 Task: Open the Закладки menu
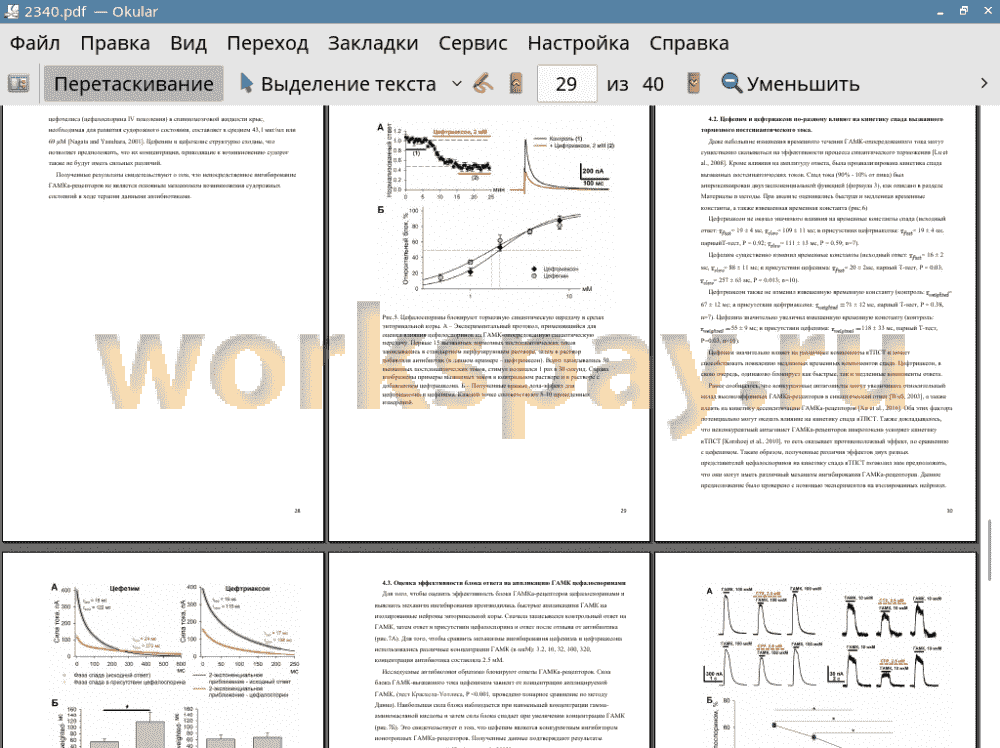373,43
